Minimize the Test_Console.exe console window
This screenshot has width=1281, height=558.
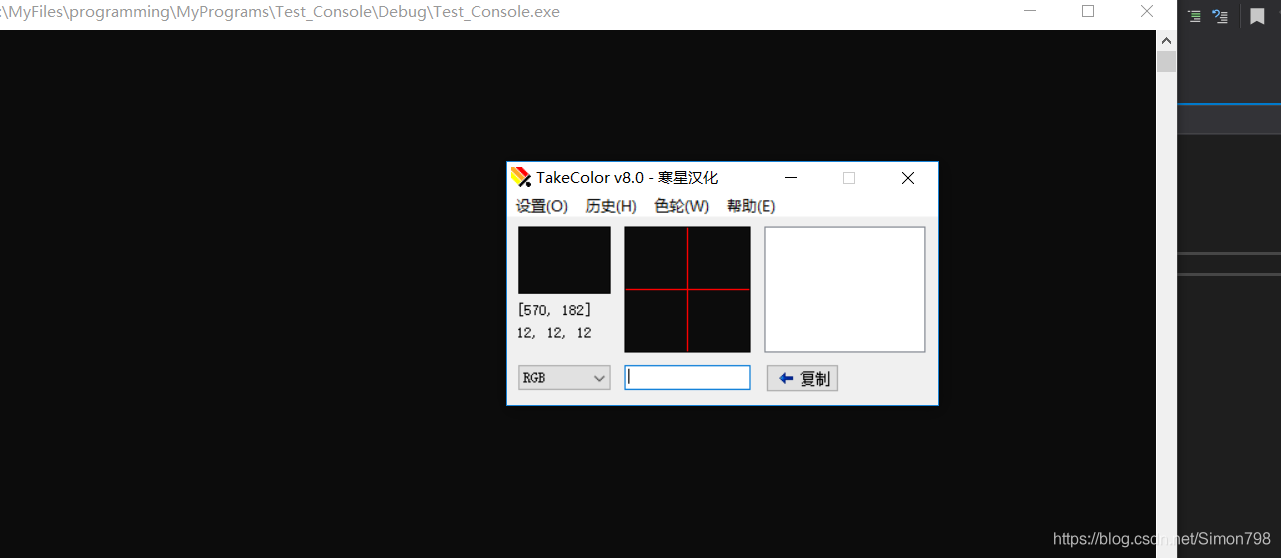pyautogui.click(x=1030, y=11)
